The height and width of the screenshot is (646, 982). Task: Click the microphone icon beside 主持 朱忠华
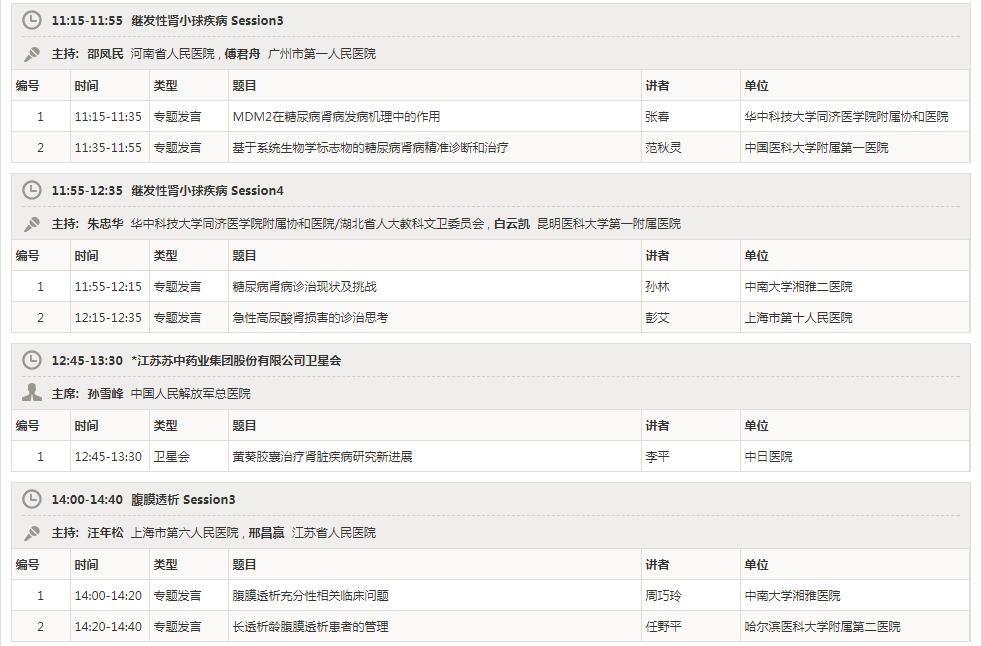pyautogui.click(x=31, y=223)
